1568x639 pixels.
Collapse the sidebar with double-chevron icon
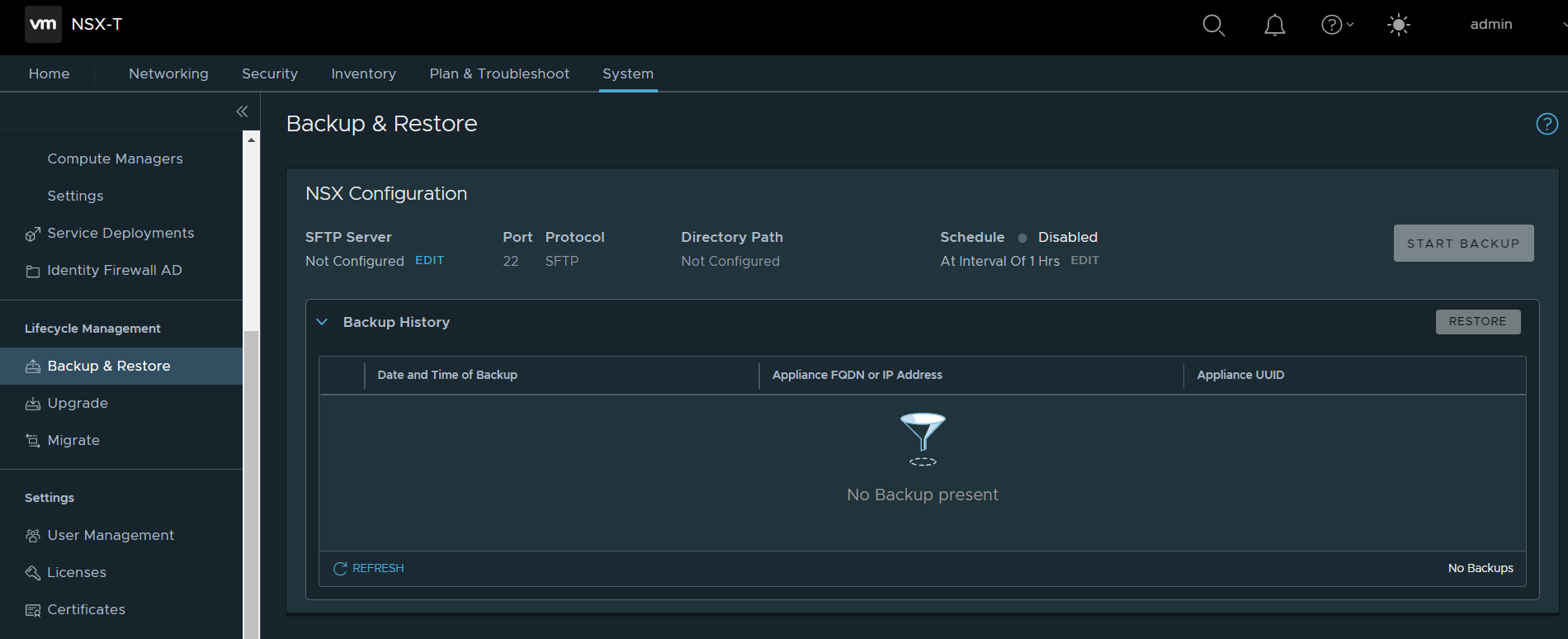pyautogui.click(x=242, y=111)
